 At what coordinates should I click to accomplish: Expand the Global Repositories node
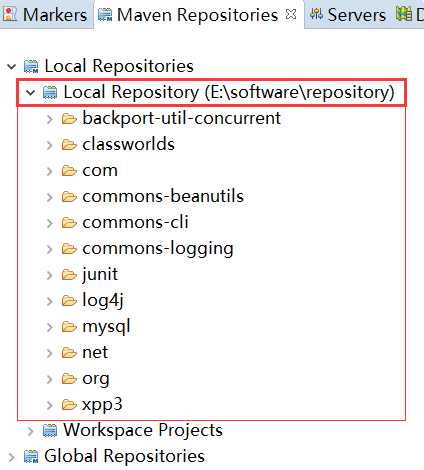tap(12, 457)
